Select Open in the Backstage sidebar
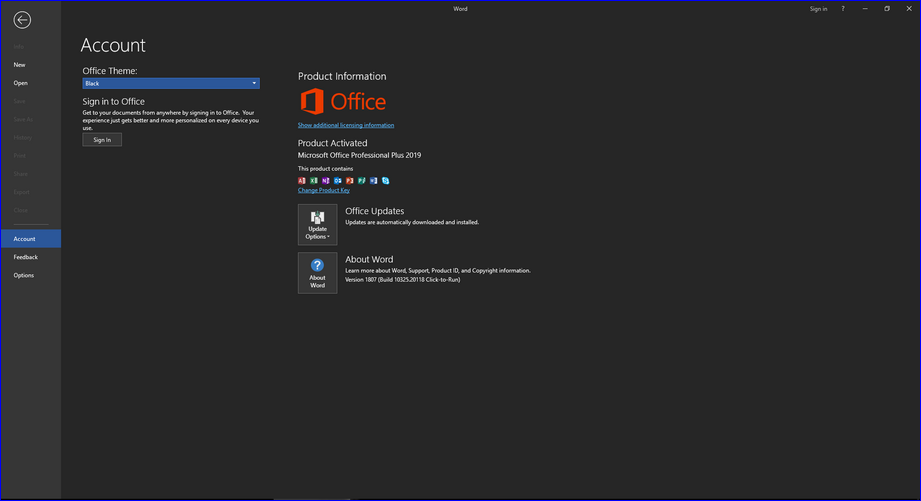Image resolution: width=921 pixels, height=501 pixels. point(21,83)
